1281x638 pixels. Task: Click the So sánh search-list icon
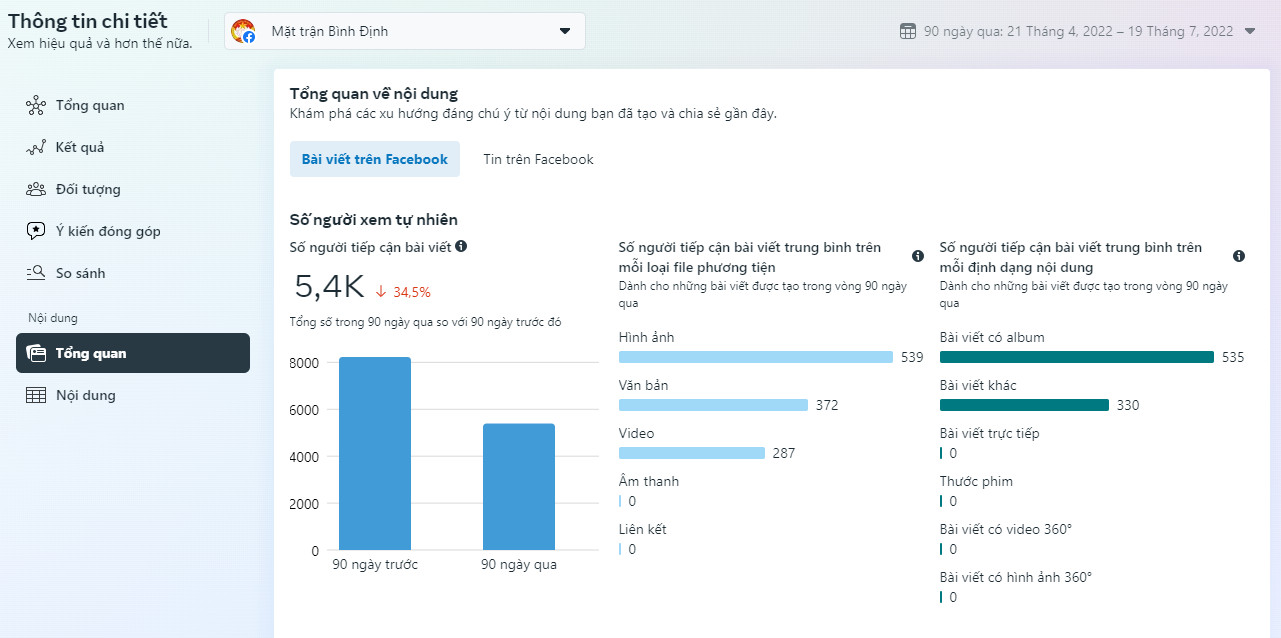click(x=36, y=273)
